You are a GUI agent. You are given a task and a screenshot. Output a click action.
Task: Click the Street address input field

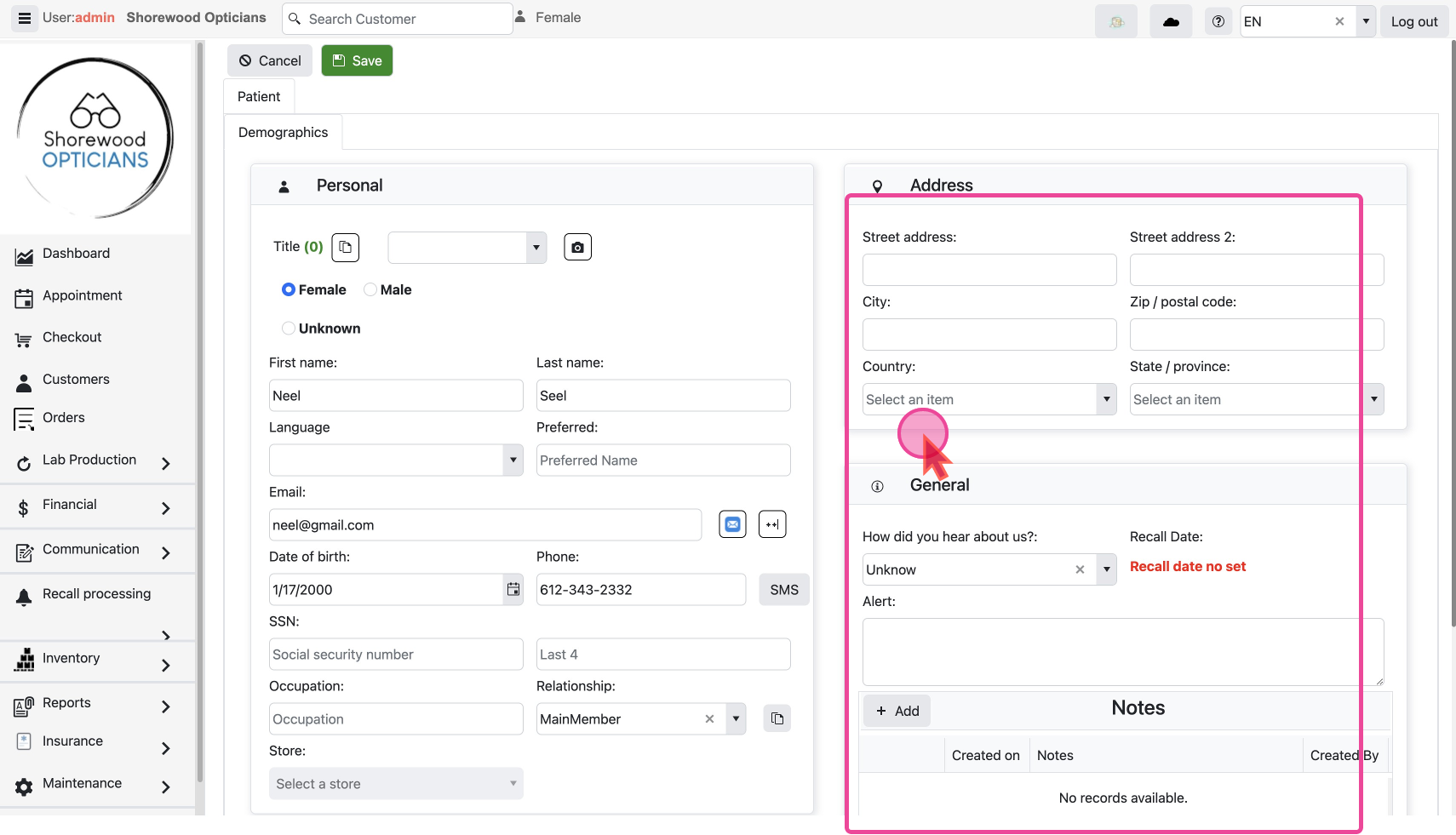pyautogui.click(x=989, y=270)
